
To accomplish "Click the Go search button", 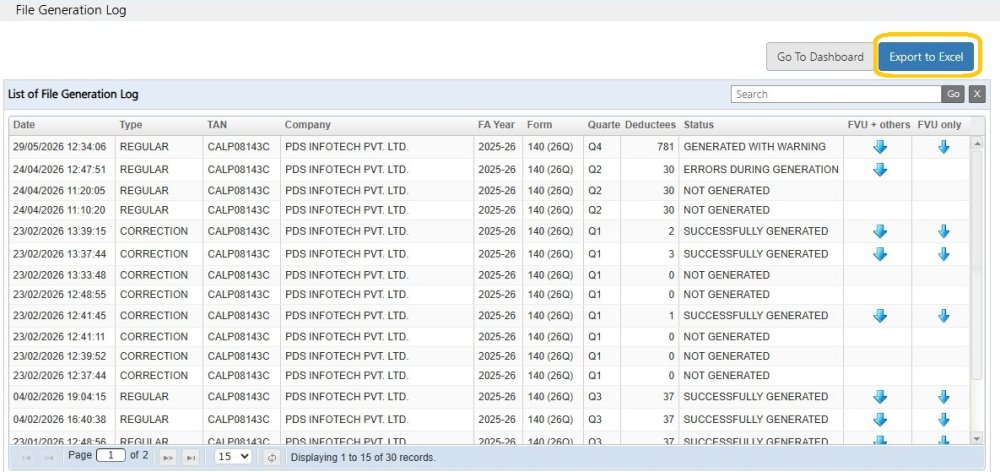I will coord(953,94).
